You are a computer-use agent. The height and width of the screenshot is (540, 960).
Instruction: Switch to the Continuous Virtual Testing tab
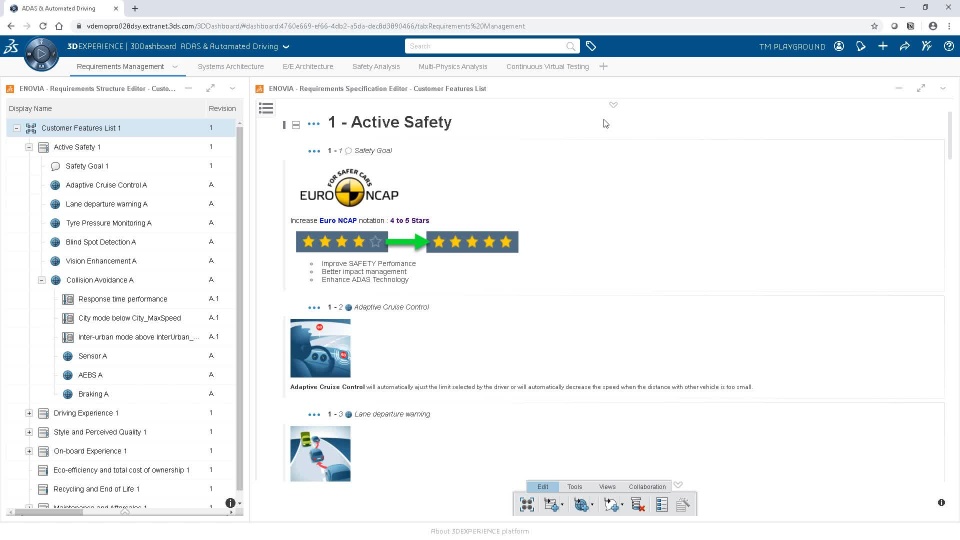547,67
